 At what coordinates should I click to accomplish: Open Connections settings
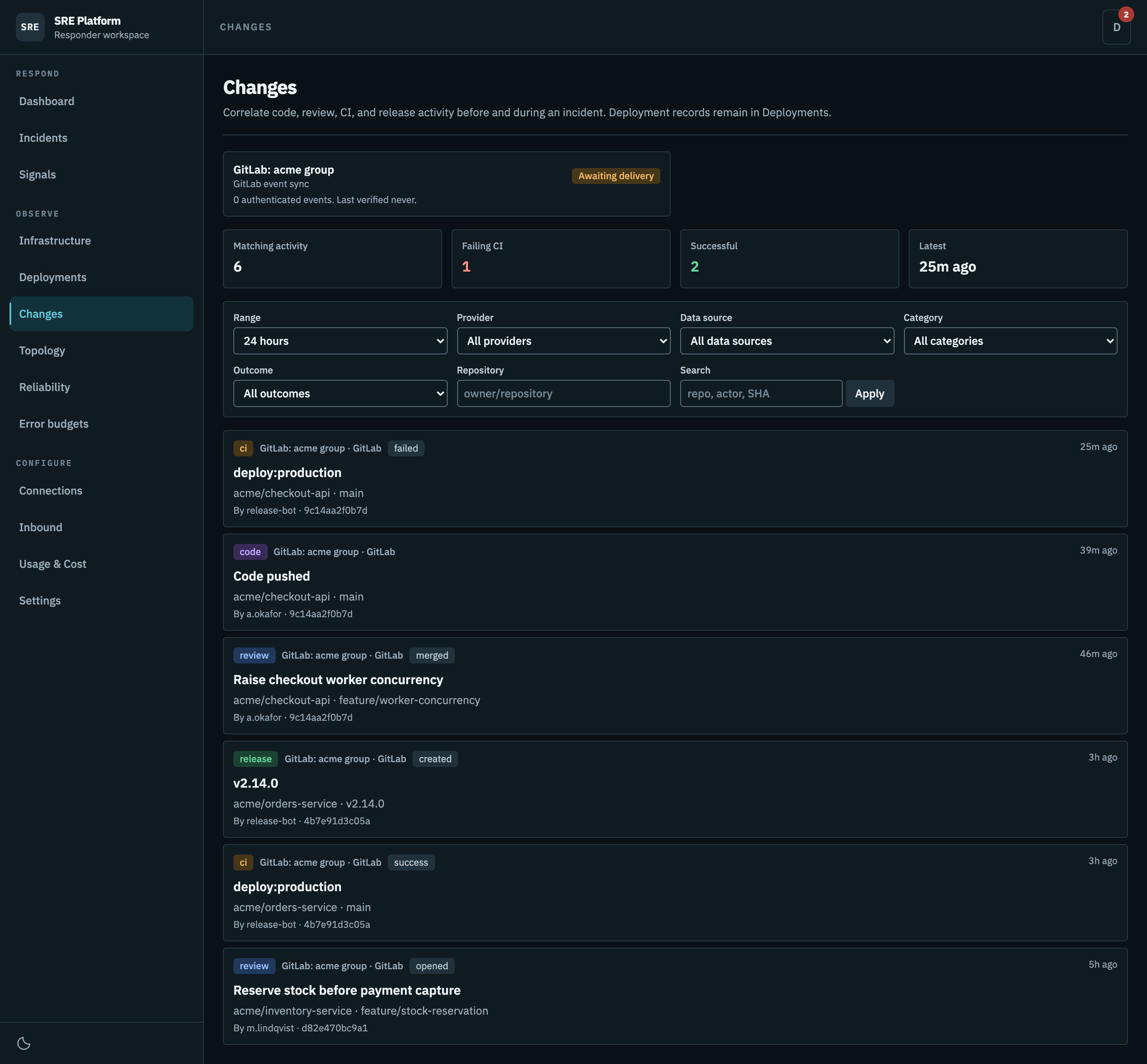(x=101, y=491)
